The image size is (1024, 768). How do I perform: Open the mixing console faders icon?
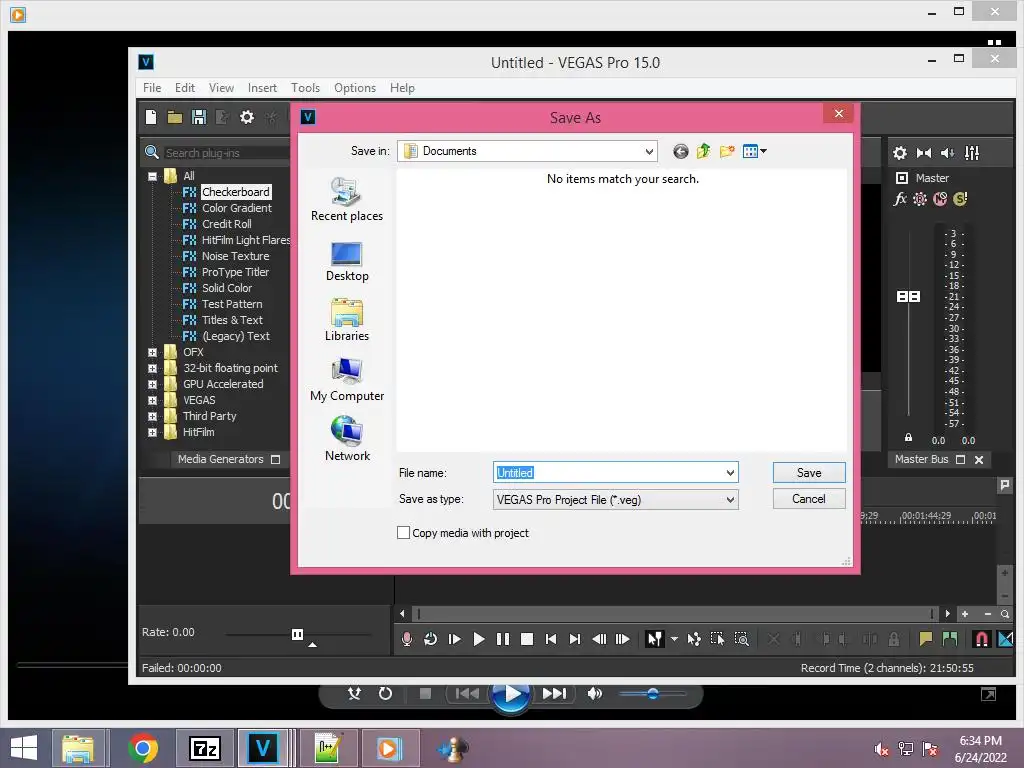coord(972,153)
